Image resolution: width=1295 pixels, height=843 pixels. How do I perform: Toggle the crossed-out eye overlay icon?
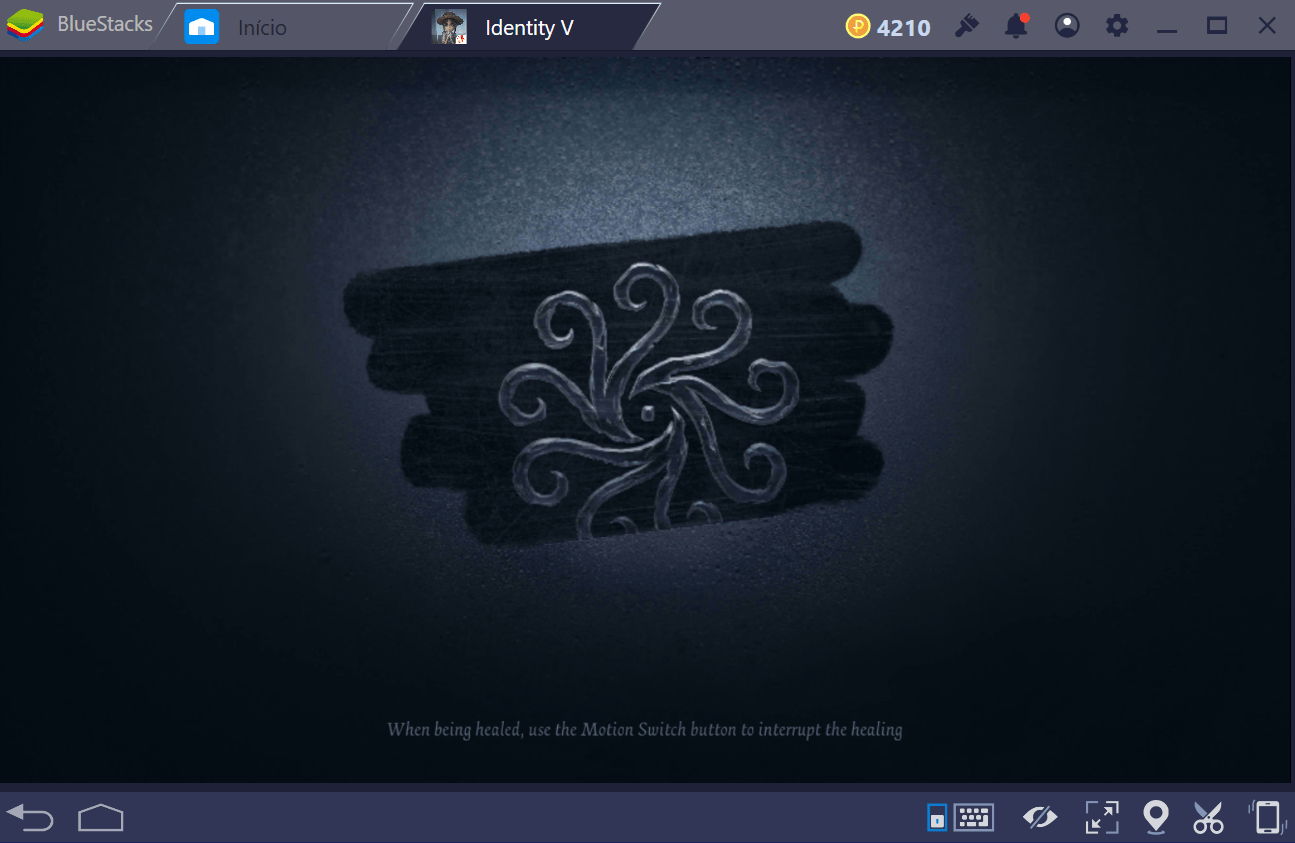point(1041,818)
